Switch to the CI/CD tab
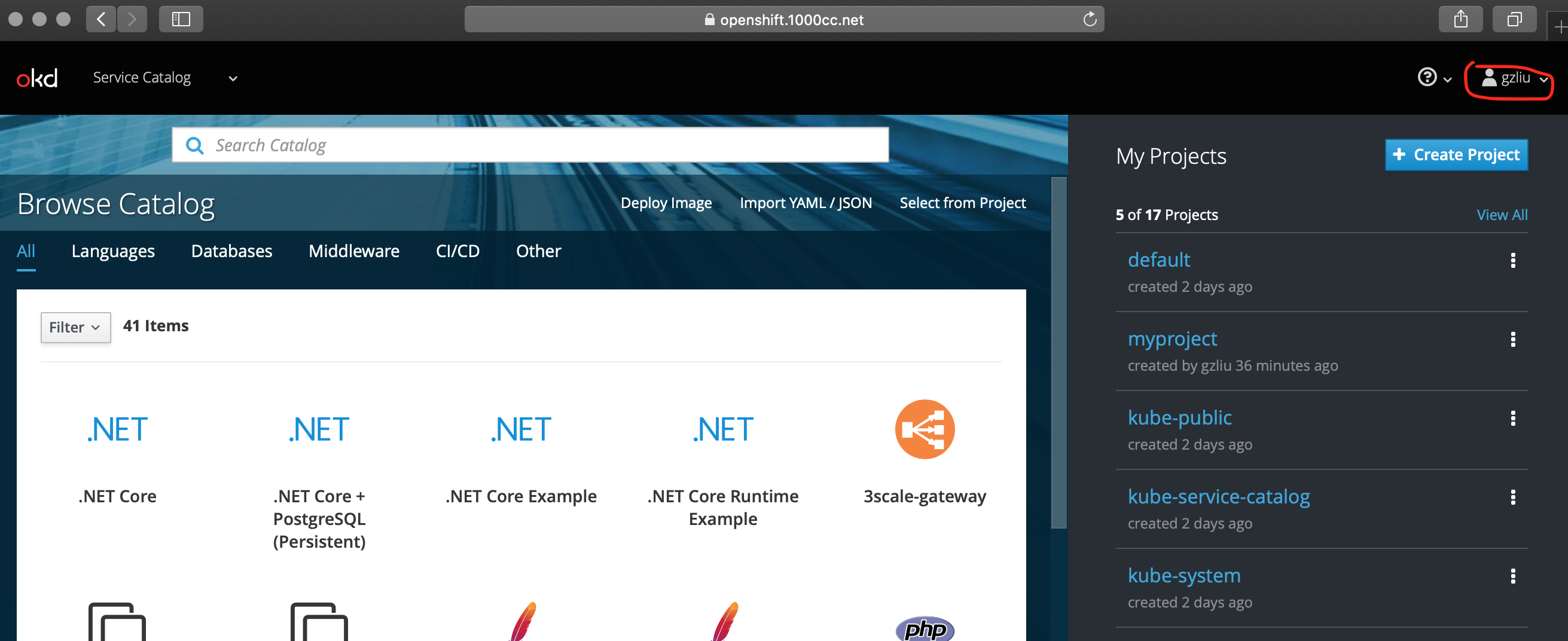This screenshot has height=641, width=1568. coord(457,251)
